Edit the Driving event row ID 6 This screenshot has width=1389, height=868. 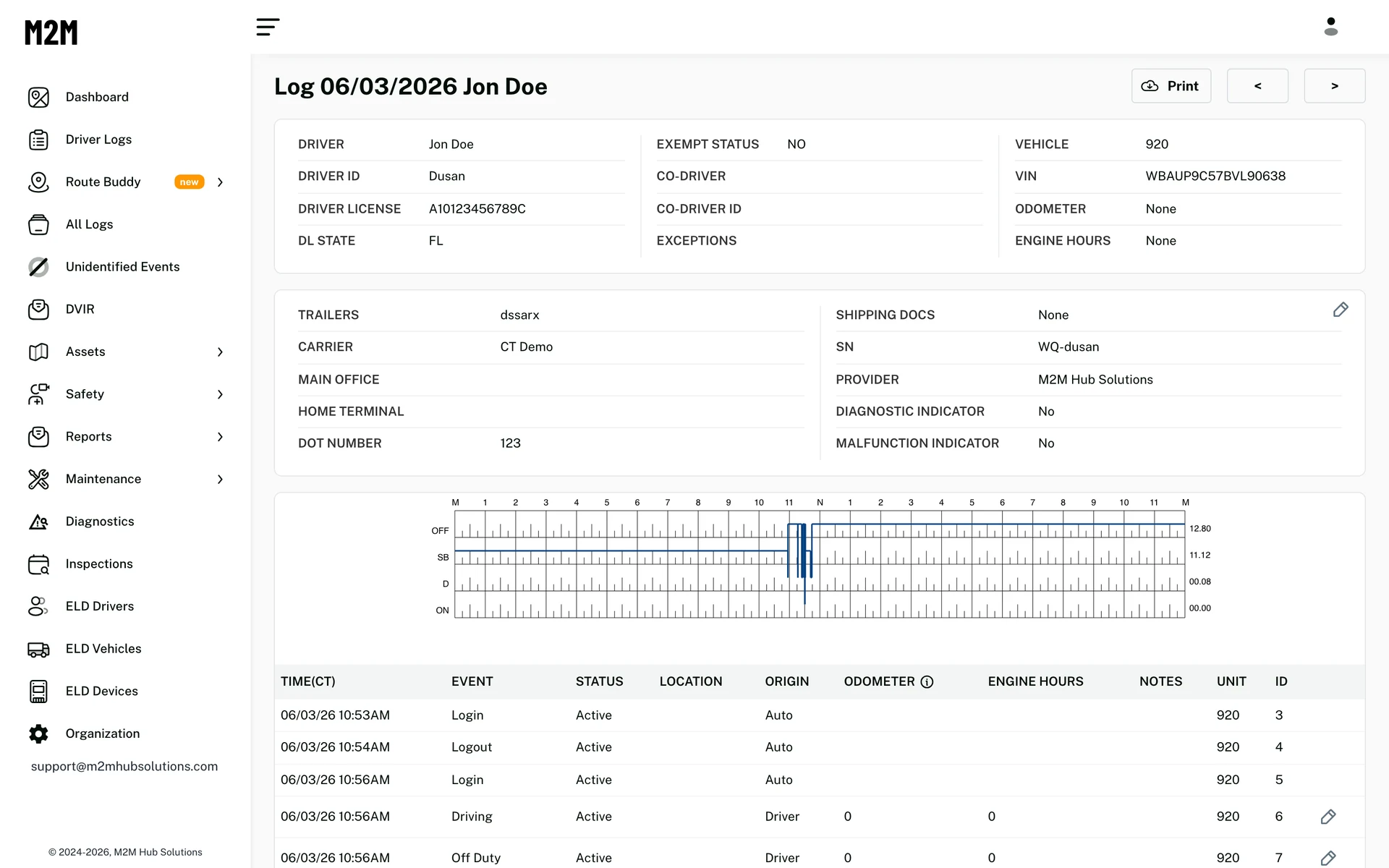click(x=1328, y=817)
